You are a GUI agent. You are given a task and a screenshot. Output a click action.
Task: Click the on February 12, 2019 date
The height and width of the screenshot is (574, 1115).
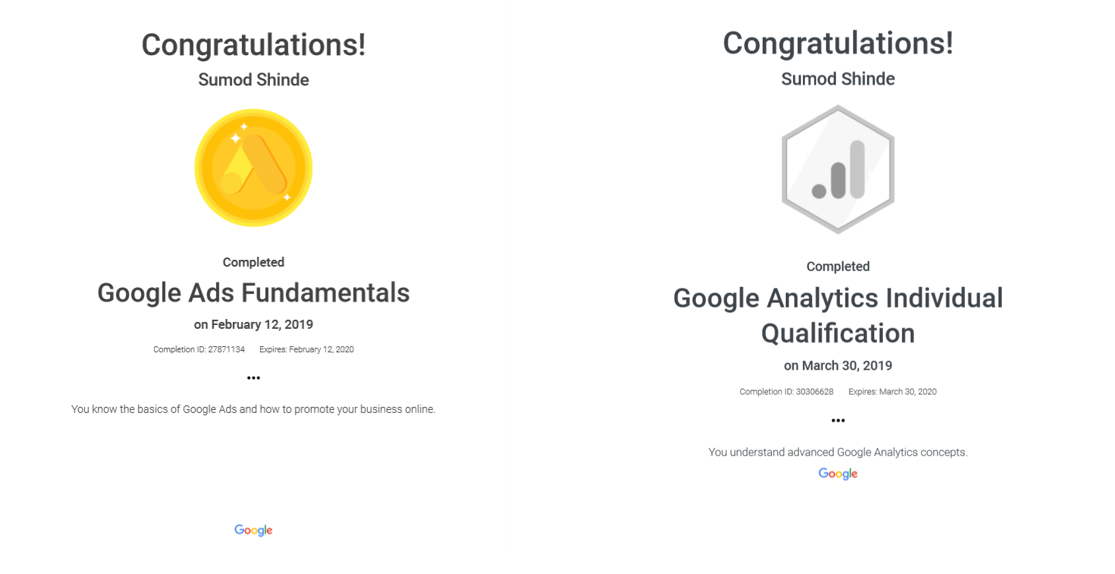coord(253,324)
